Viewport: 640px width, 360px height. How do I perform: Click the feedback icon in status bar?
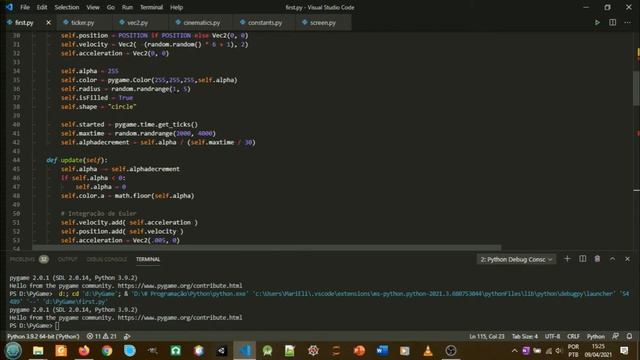pyautogui.click(x=616, y=336)
